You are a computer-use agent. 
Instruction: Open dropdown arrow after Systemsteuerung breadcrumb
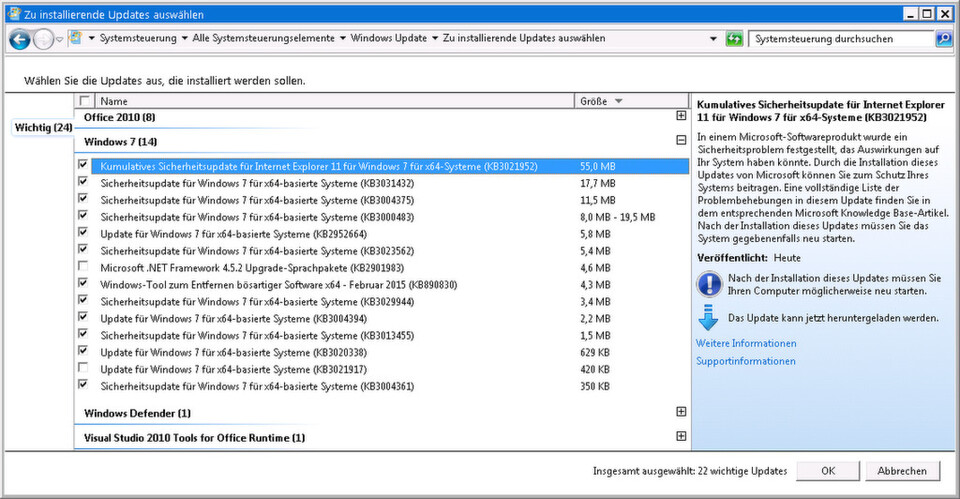(x=184, y=38)
